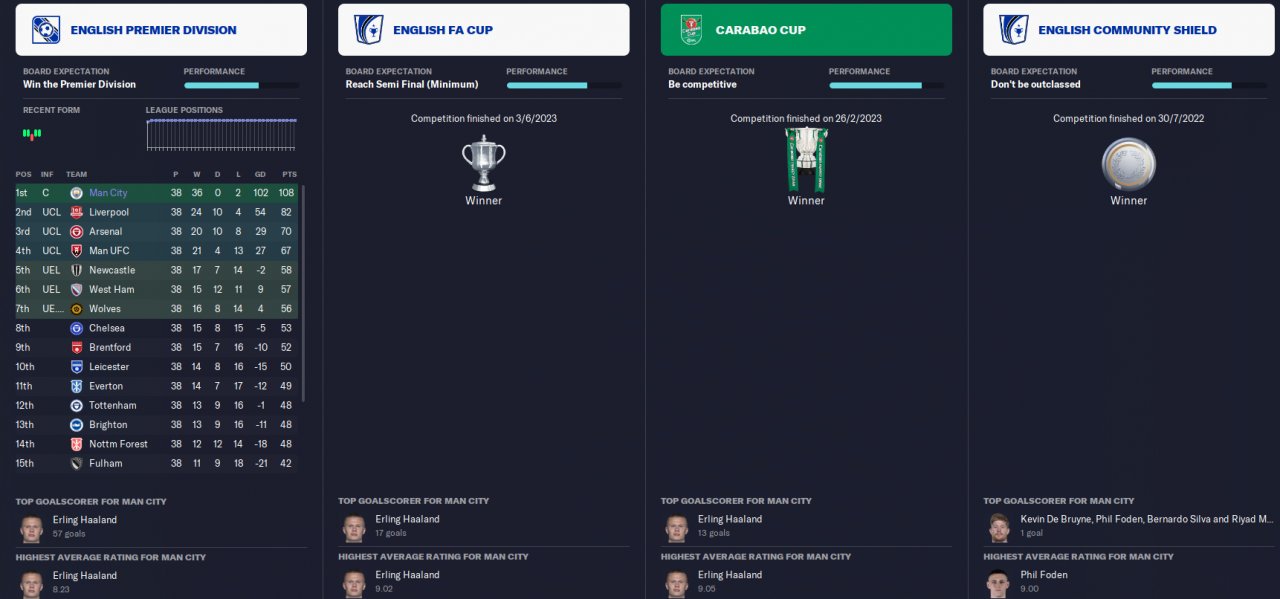Click the English FA Cup header icon
This screenshot has width=1280, height=599.
368,30
